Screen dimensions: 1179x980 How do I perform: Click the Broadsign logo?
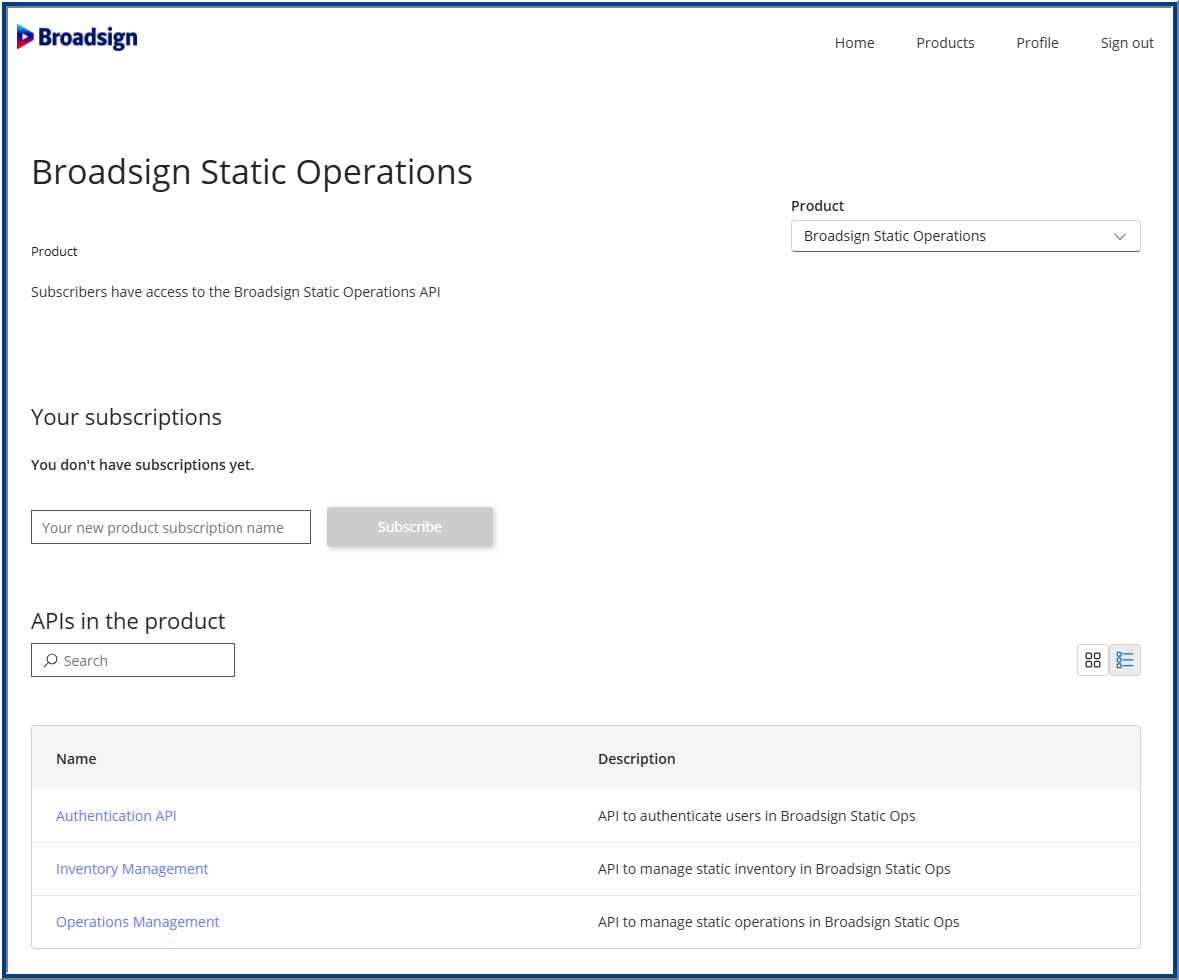[x=77, y=38]
